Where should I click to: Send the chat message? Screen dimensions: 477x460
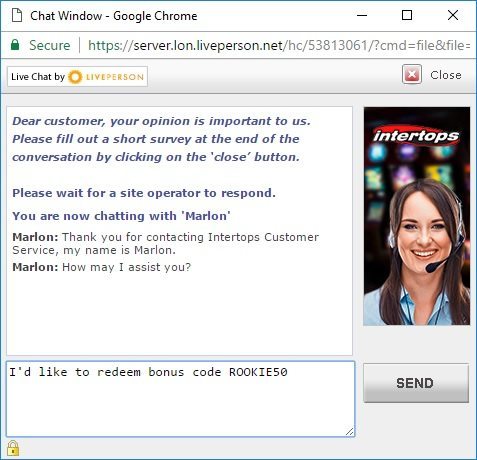point(416,383)
